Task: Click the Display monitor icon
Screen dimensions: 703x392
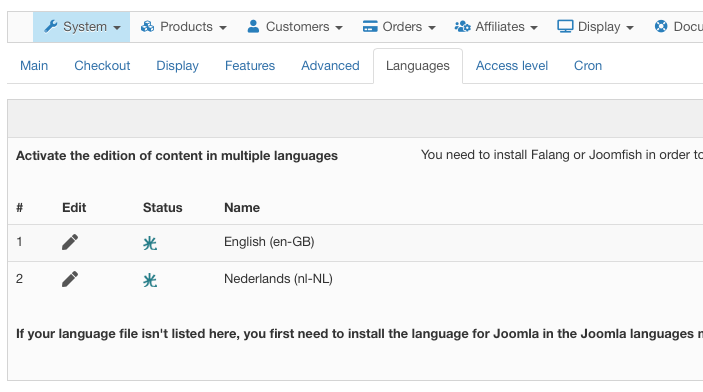Action: [x=565, y=26]
